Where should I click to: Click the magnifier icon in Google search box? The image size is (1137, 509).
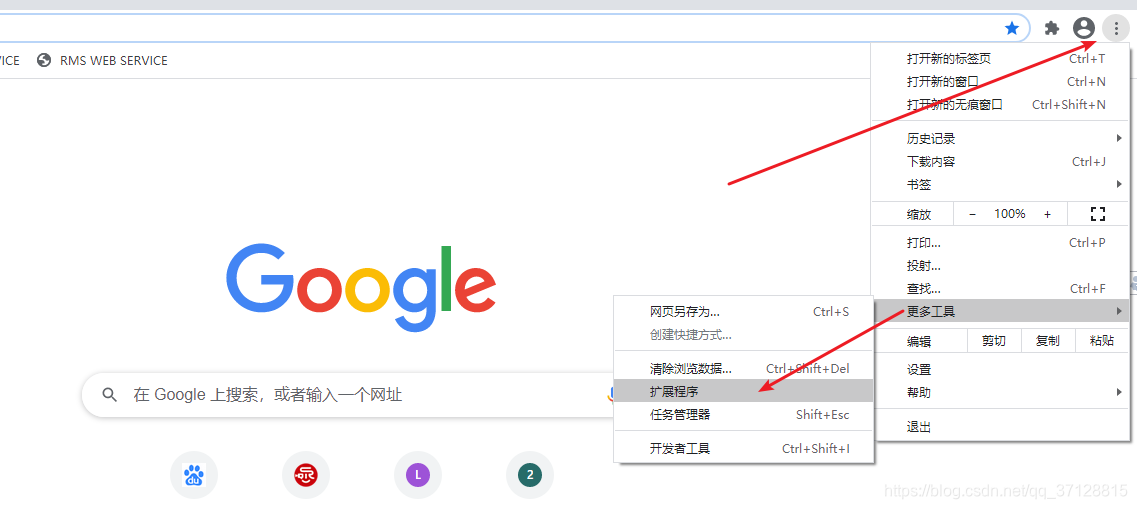(x=109, y=395)
